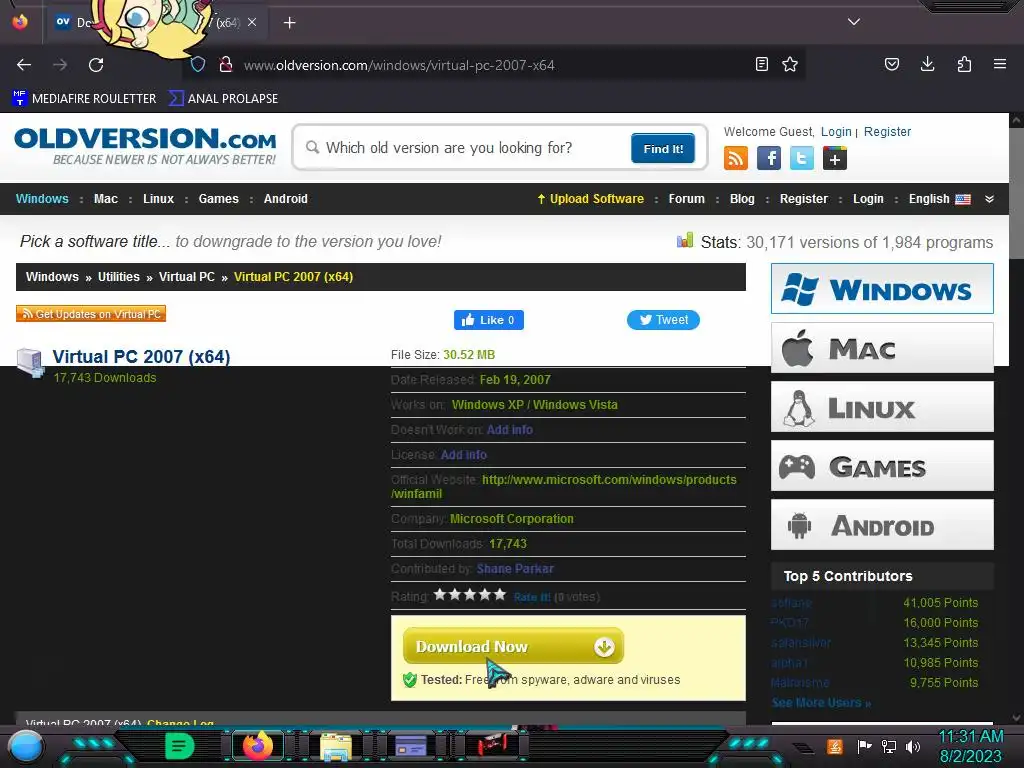Click the address bar URL
Screen dimensions: 1024x768
[x=399, y=65]
